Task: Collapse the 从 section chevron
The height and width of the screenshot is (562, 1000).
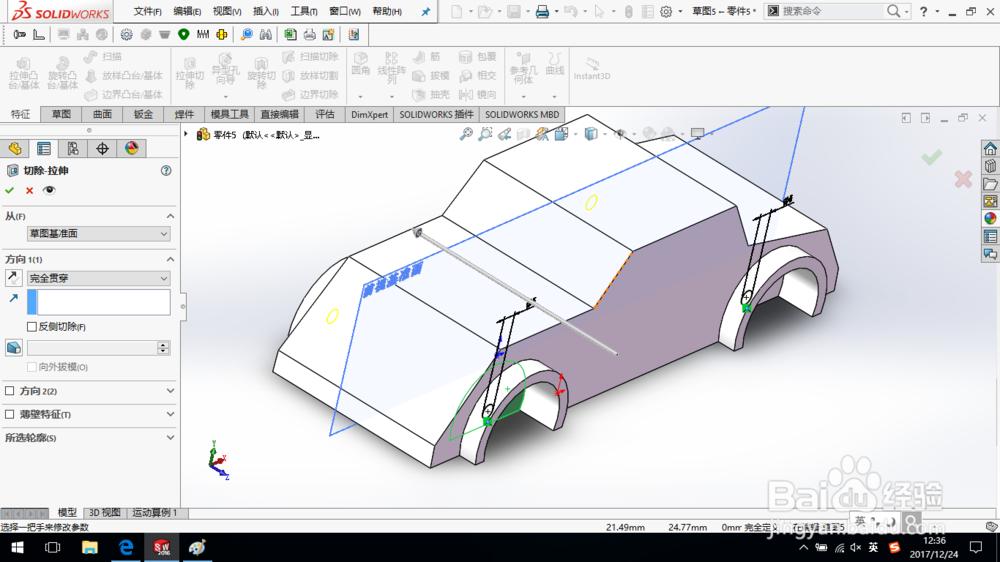Action: (170, 216)
